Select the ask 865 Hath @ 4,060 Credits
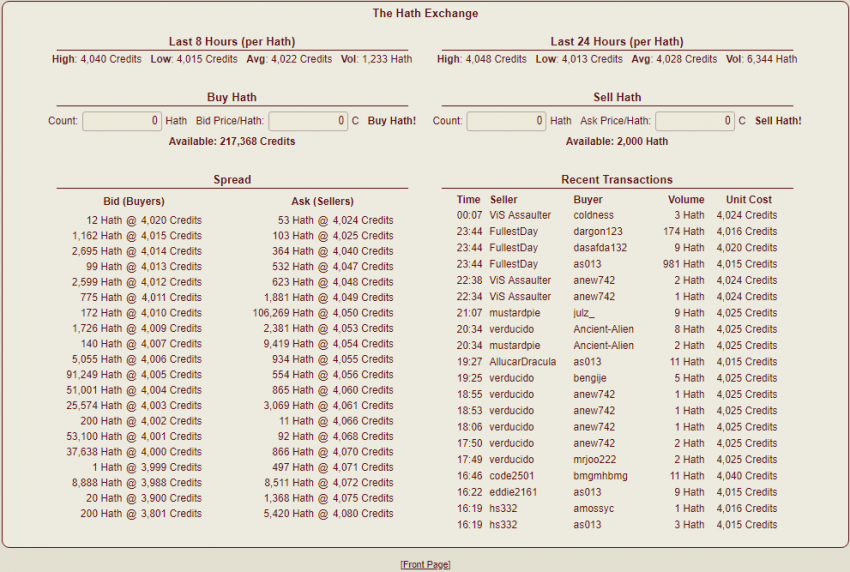Viewport: 850px width, 572px height. pos(333,390)
